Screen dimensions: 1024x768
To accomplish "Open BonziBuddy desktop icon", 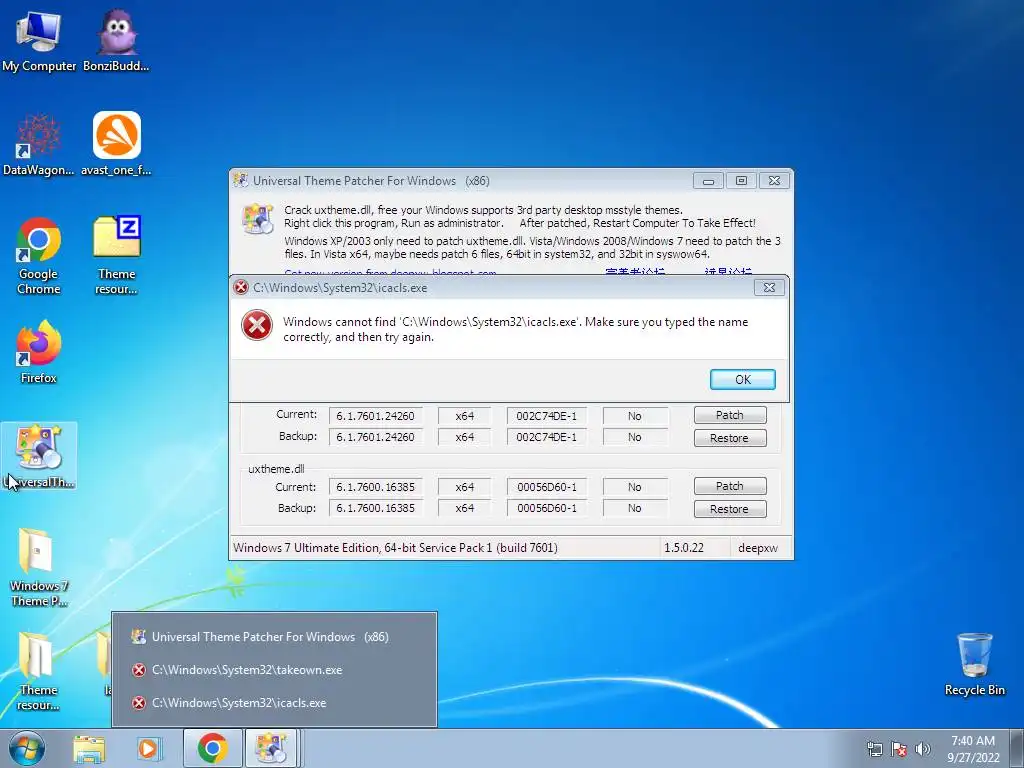I will (116, 40).
